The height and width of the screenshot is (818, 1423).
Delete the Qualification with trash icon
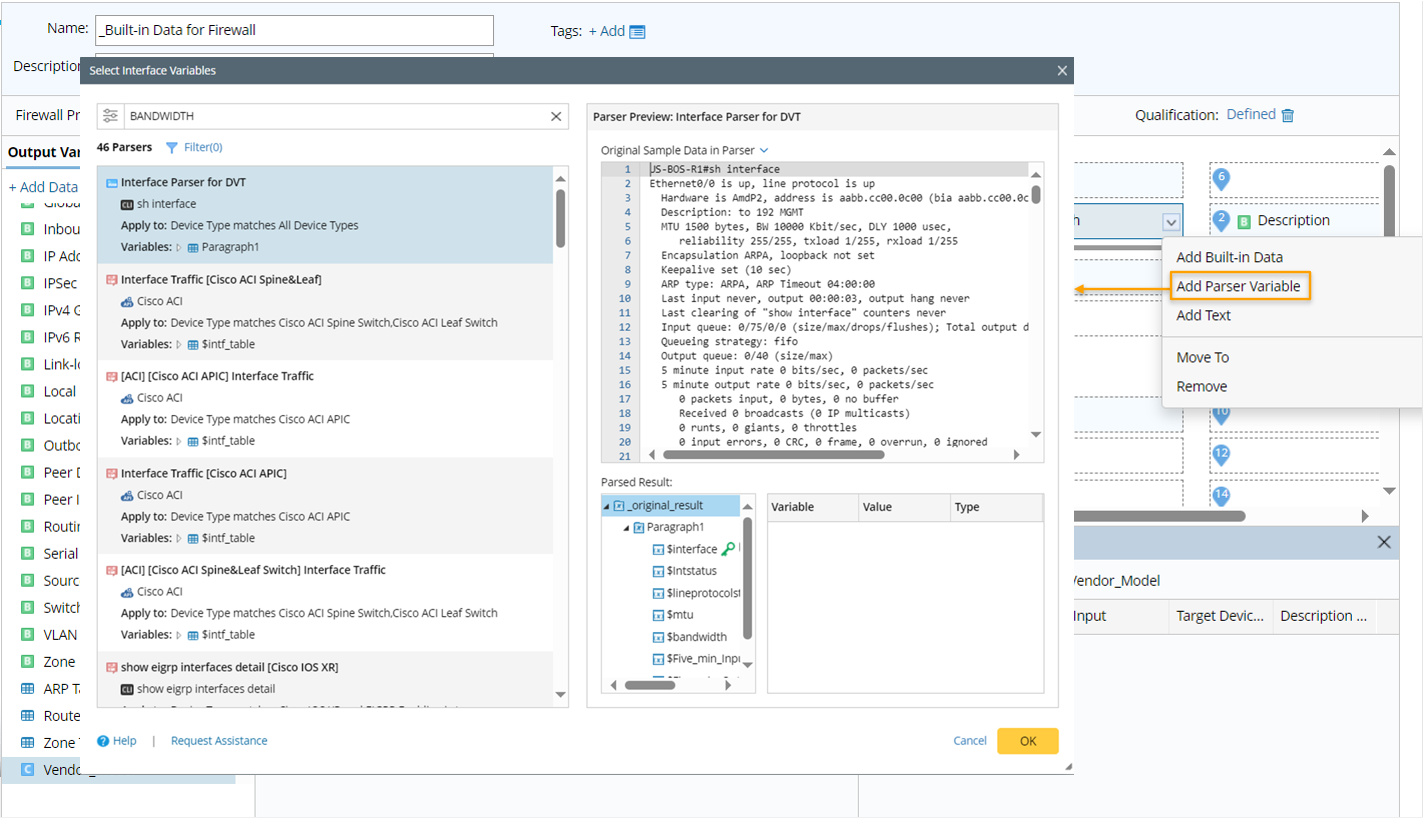click(1288, 115)
